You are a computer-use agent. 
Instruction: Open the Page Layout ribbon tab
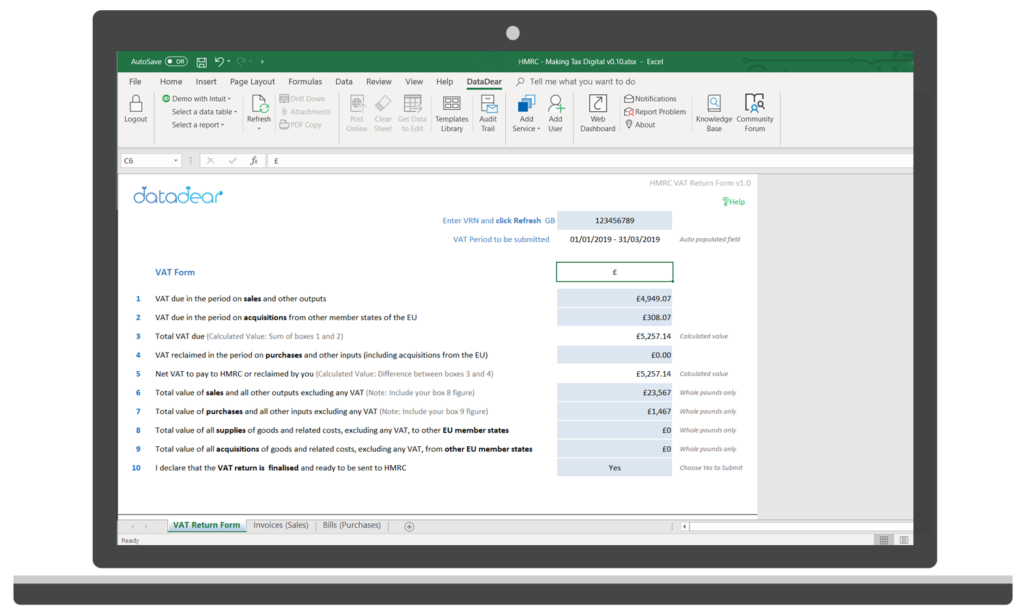tap(252, 82)
